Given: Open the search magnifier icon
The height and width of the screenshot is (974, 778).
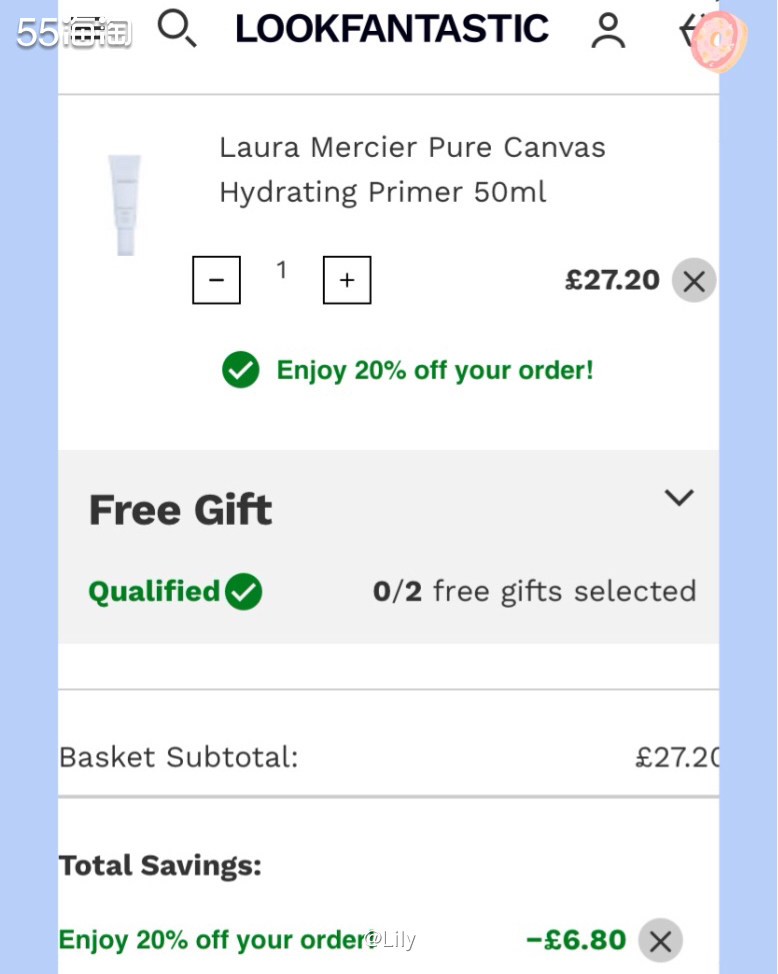Looking at the screenshot, I should [x=178, y=29].
